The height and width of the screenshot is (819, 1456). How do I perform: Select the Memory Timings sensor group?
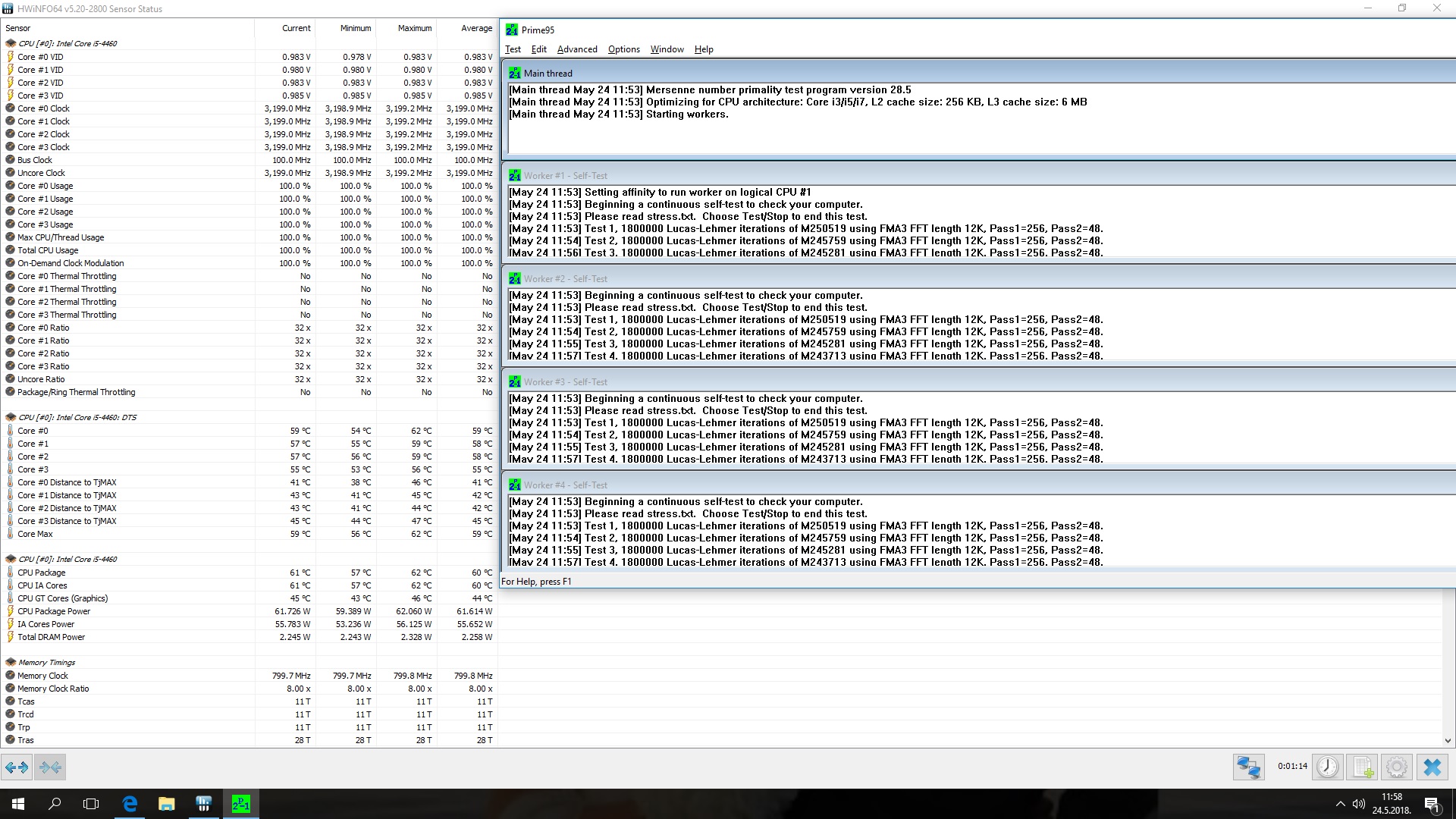249,662
